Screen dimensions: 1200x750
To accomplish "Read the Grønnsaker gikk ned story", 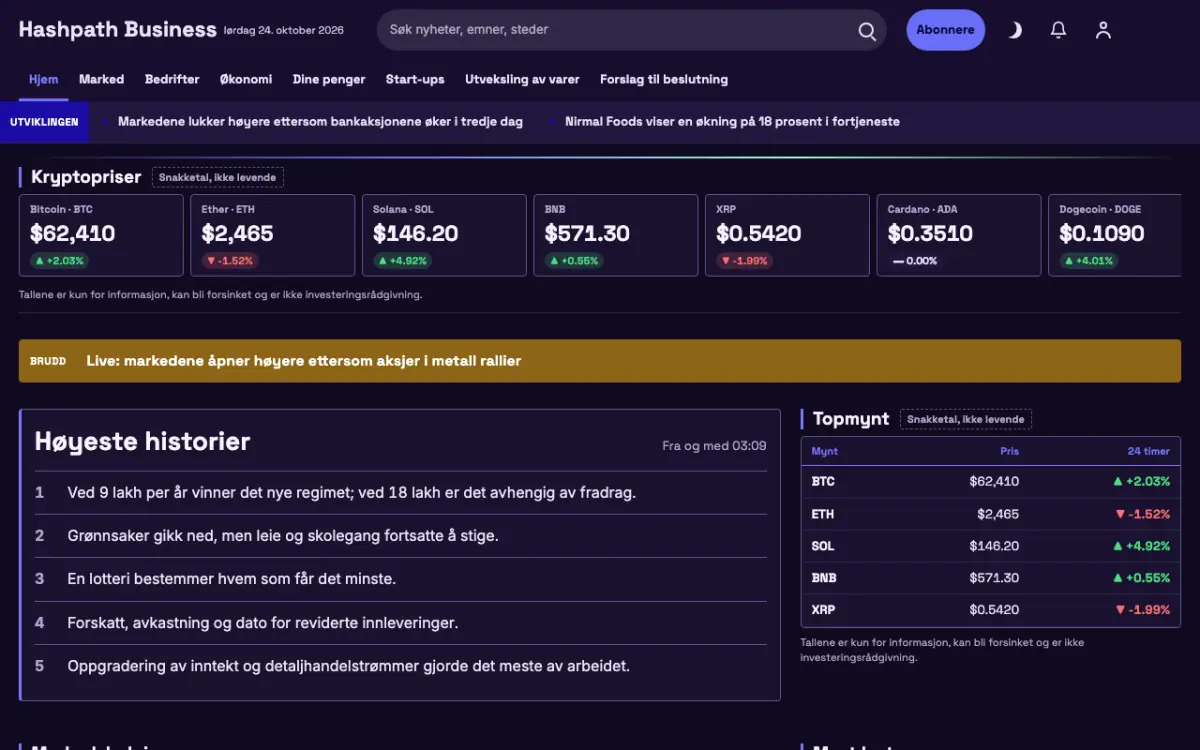I will [283, 536].
